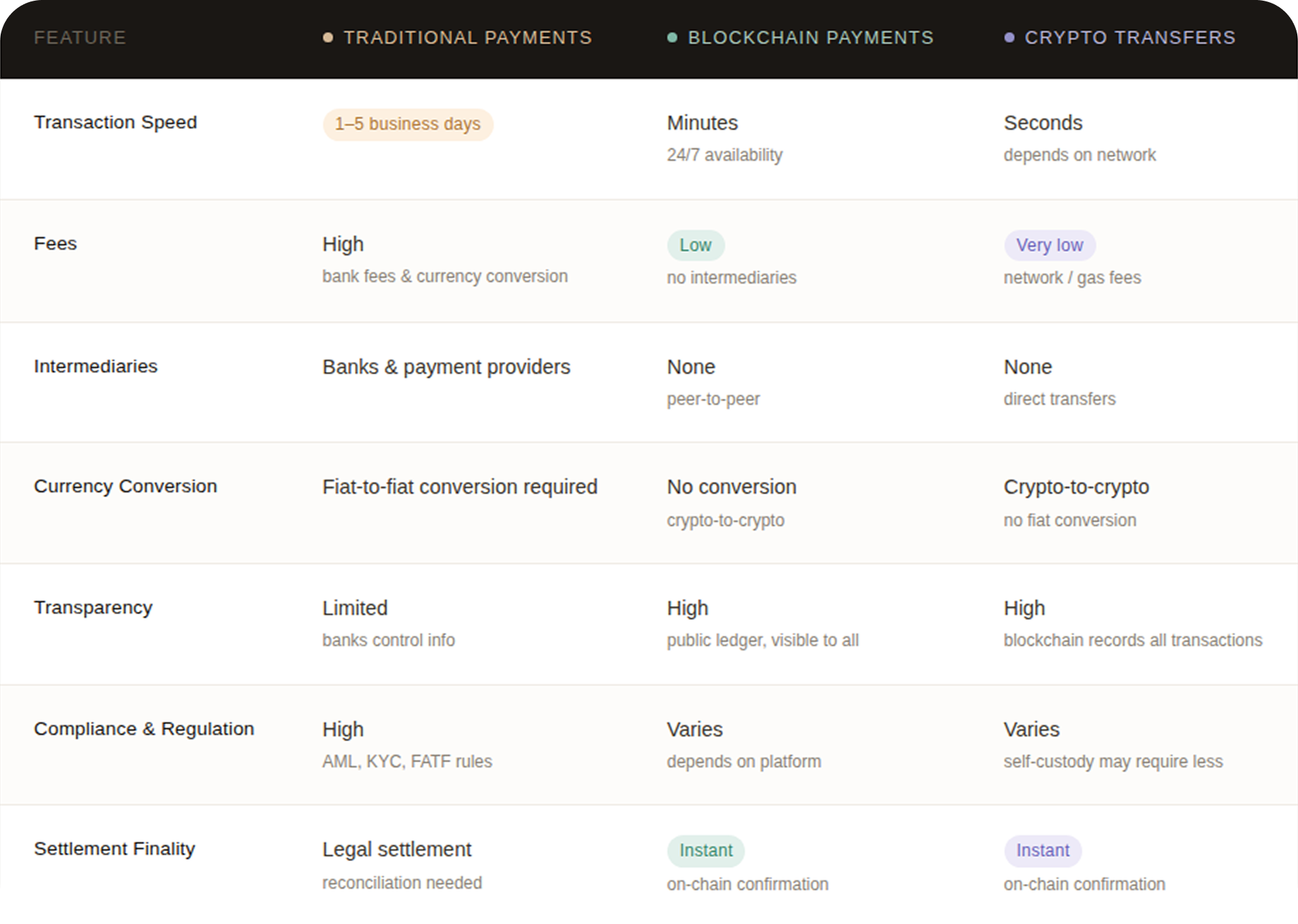1298x924 pixels.
Task: Click the FEATURE column header
Action: [x=80, y=37]
